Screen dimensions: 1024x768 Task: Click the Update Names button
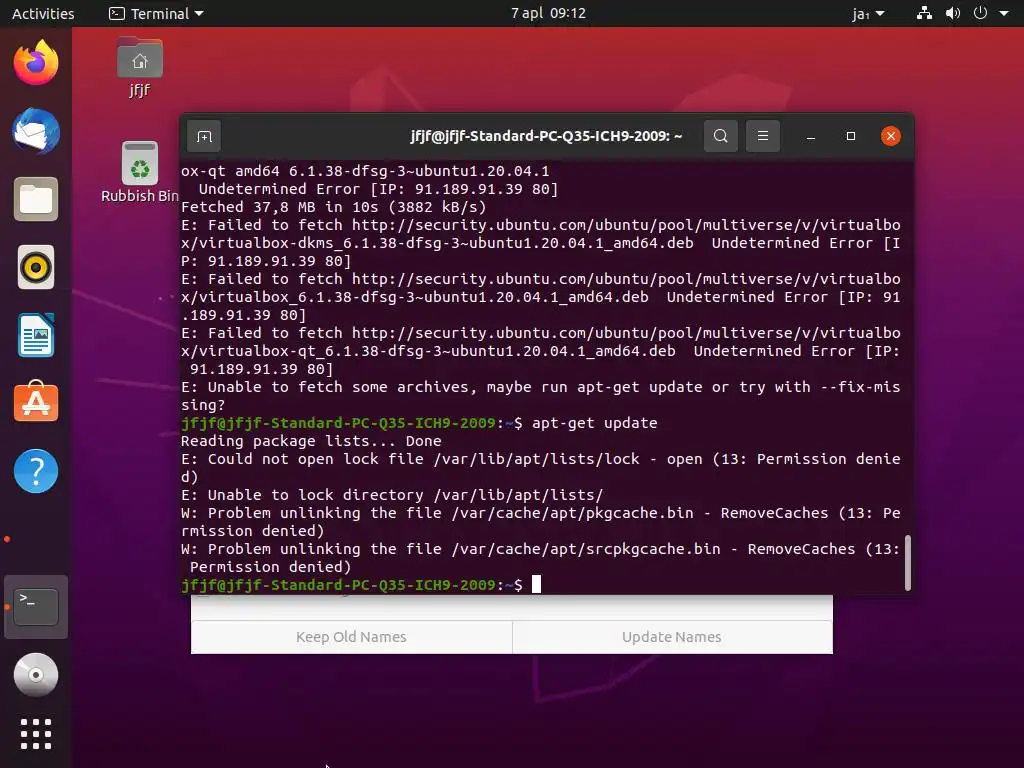click(x=672, y=637)
